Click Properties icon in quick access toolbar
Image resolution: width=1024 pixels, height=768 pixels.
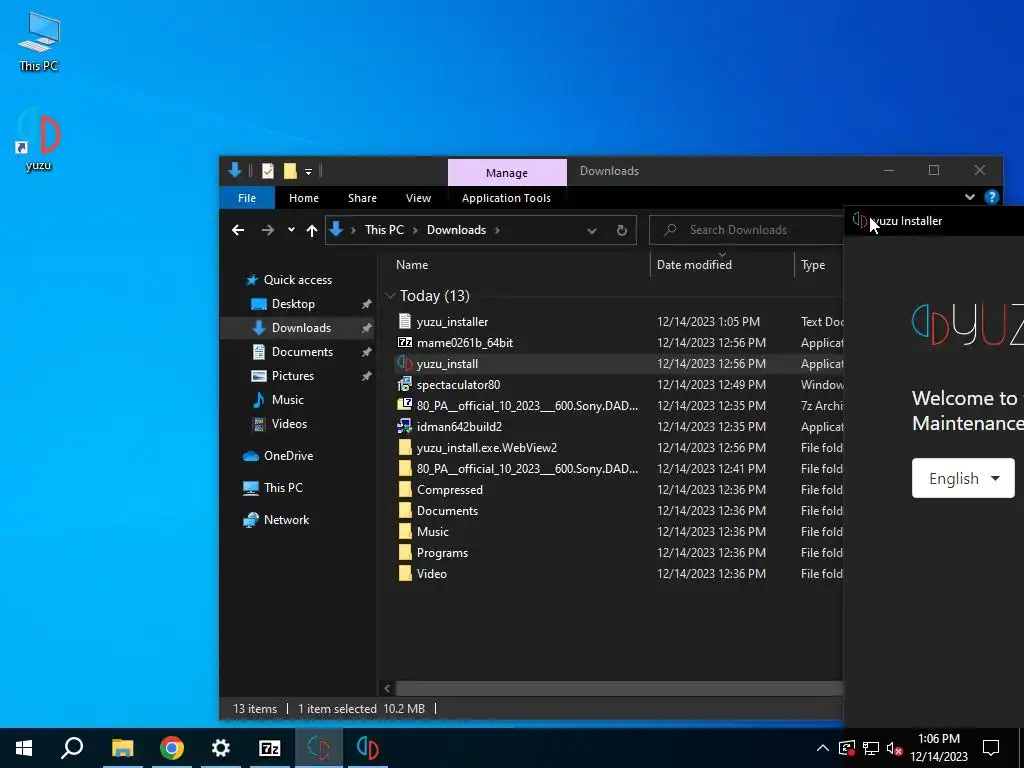[268, 171]
